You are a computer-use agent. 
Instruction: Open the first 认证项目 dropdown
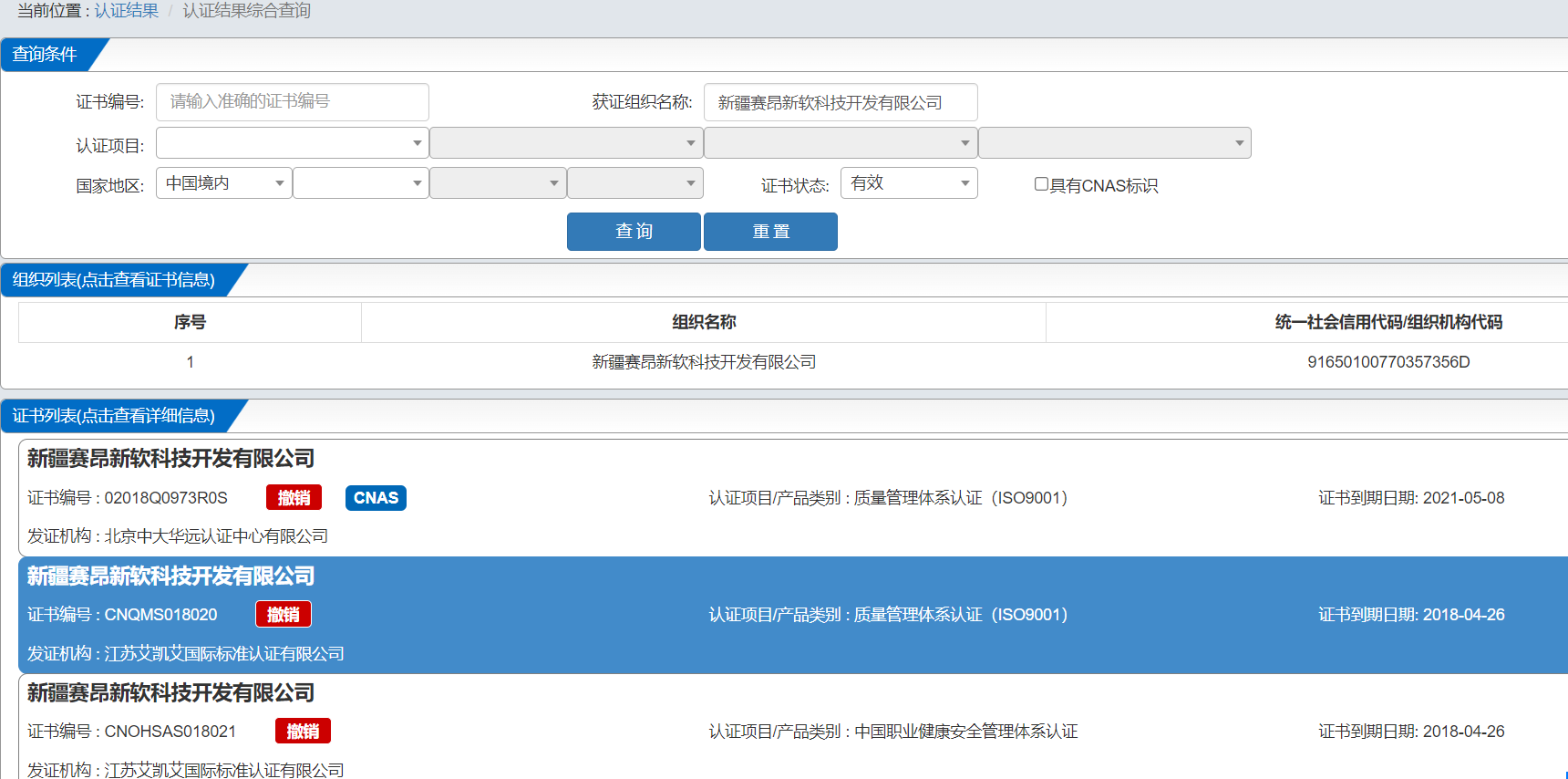tap(293, 143)
